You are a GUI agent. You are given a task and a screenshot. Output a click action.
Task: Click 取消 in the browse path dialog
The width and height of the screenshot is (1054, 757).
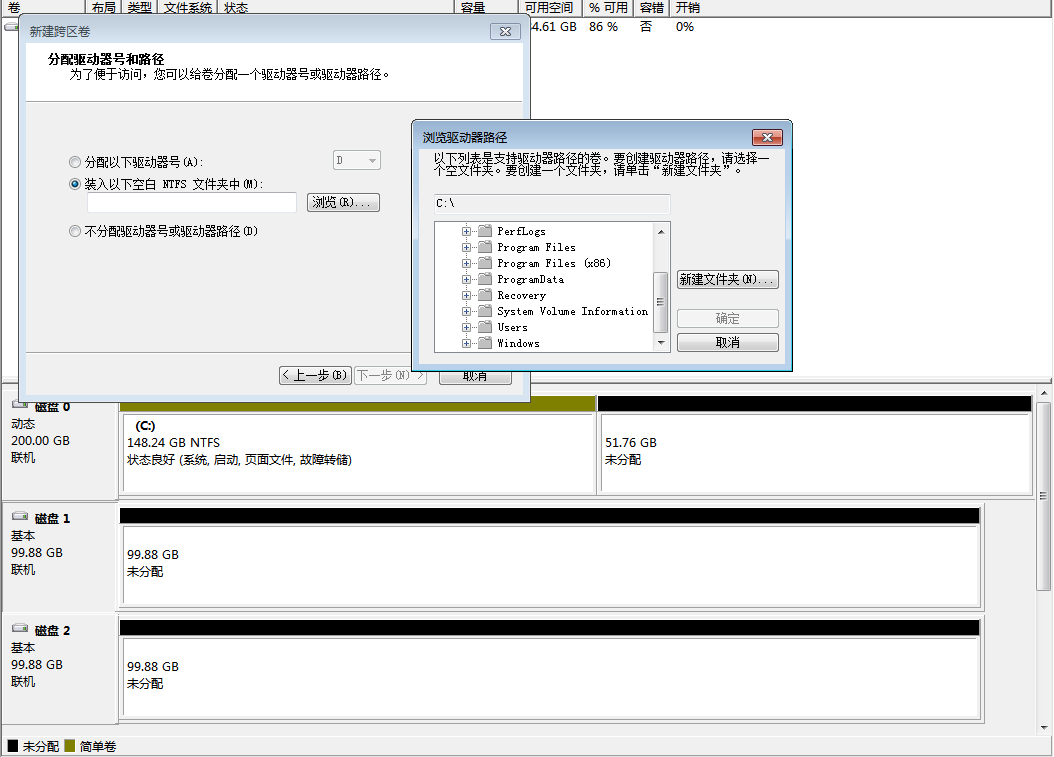(x=727, y=342)
